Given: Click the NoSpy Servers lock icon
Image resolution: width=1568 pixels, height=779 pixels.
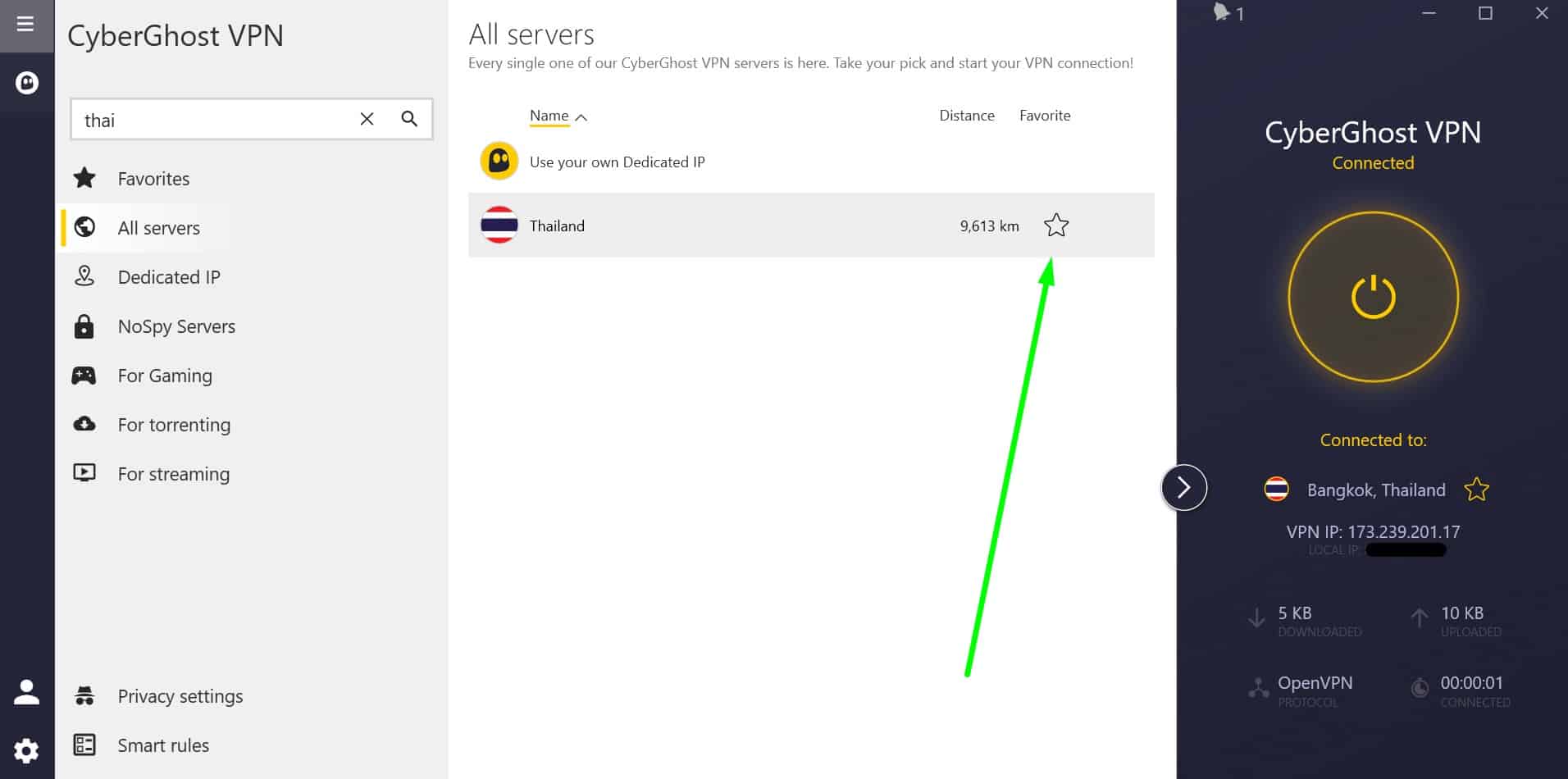Looking at the screenshot, I should 84,326.
